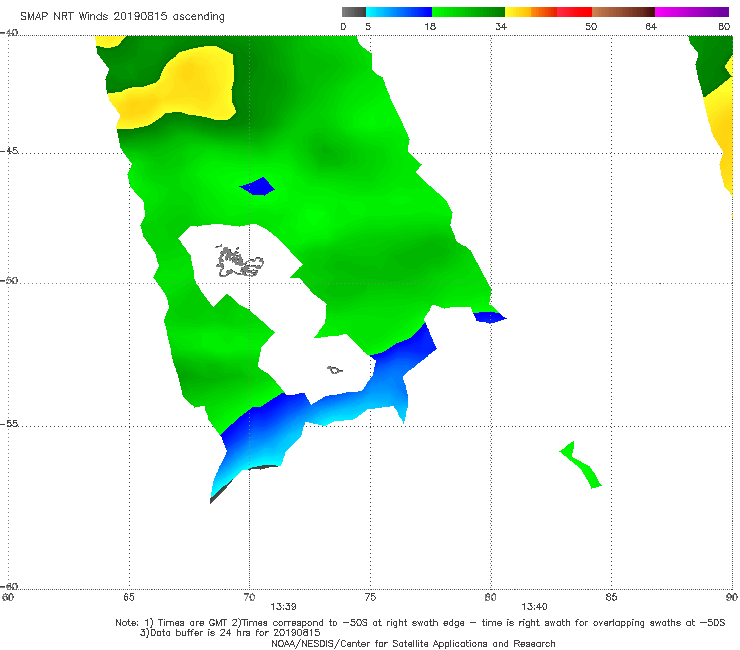Select the brown segment of the colorbar
Screen dimensions: 740x650
pyautogui.click(x=623, y=12)
